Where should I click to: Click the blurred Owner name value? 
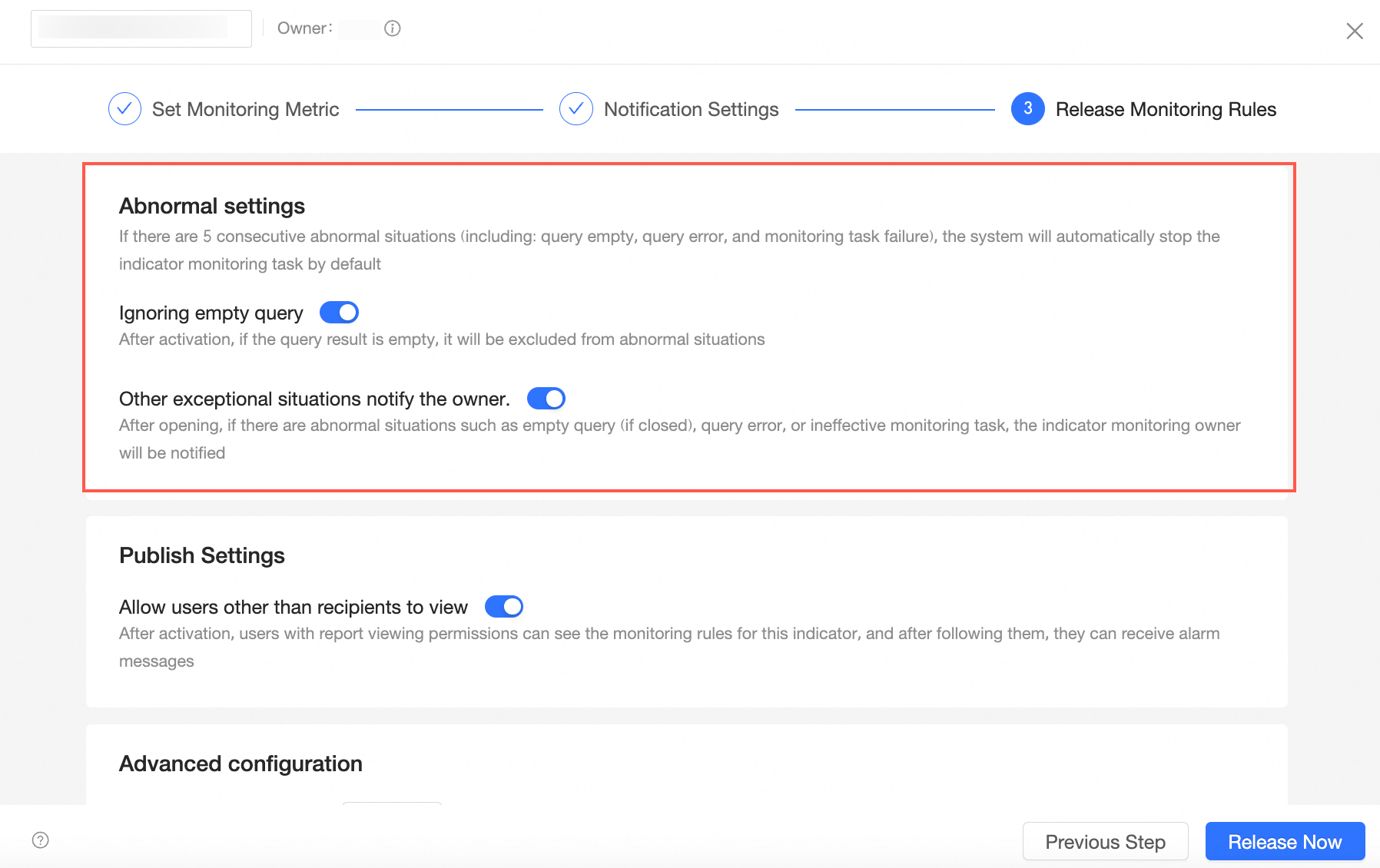pos(360,29)
